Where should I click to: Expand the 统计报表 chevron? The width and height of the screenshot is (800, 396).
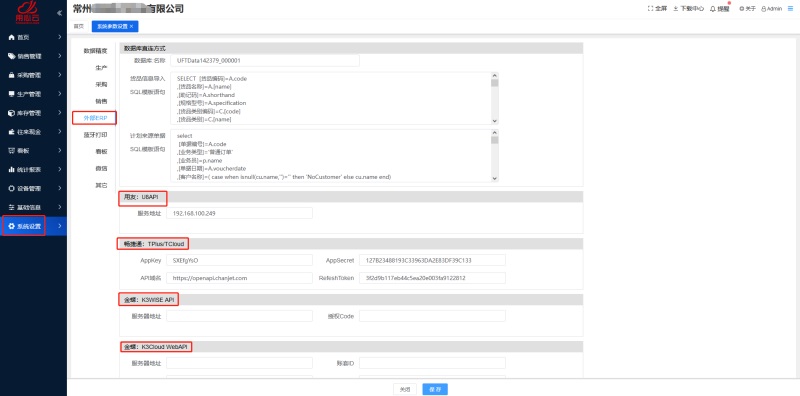click(60, 169)
